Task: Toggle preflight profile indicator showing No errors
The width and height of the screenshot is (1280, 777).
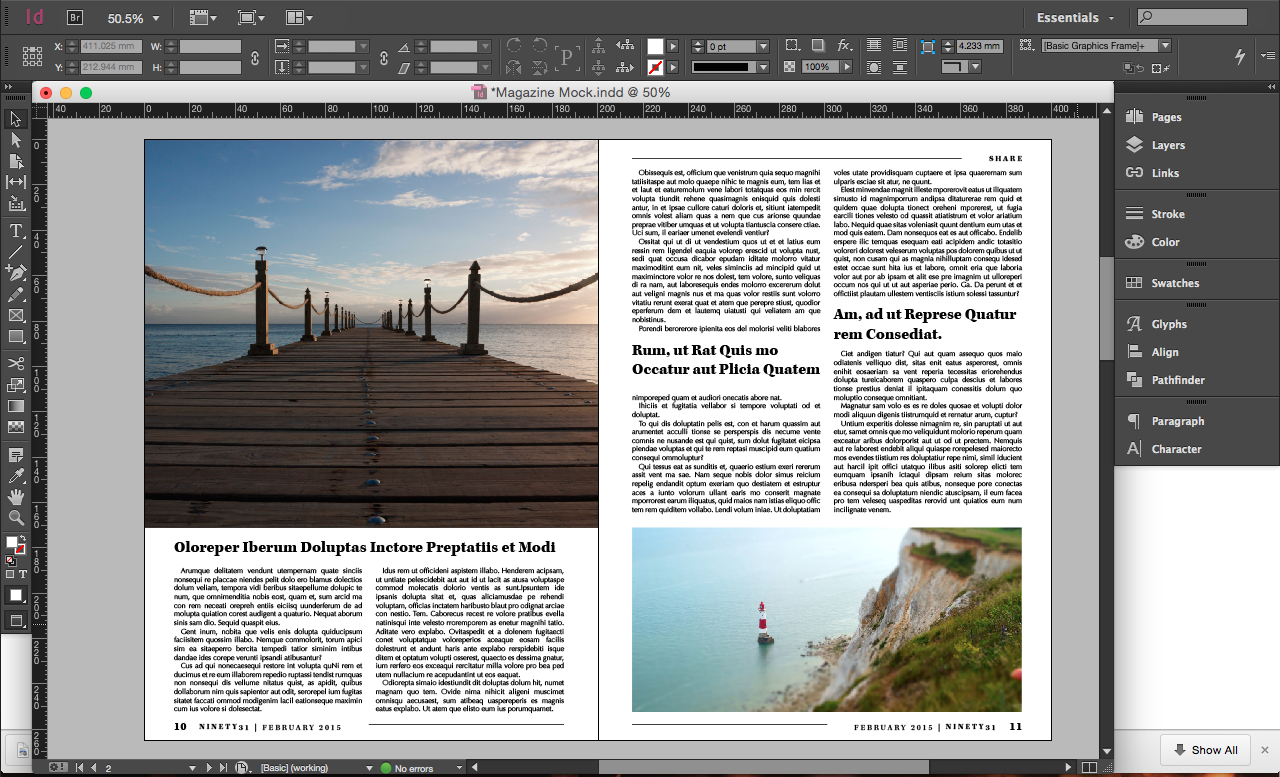Action: 412,768
